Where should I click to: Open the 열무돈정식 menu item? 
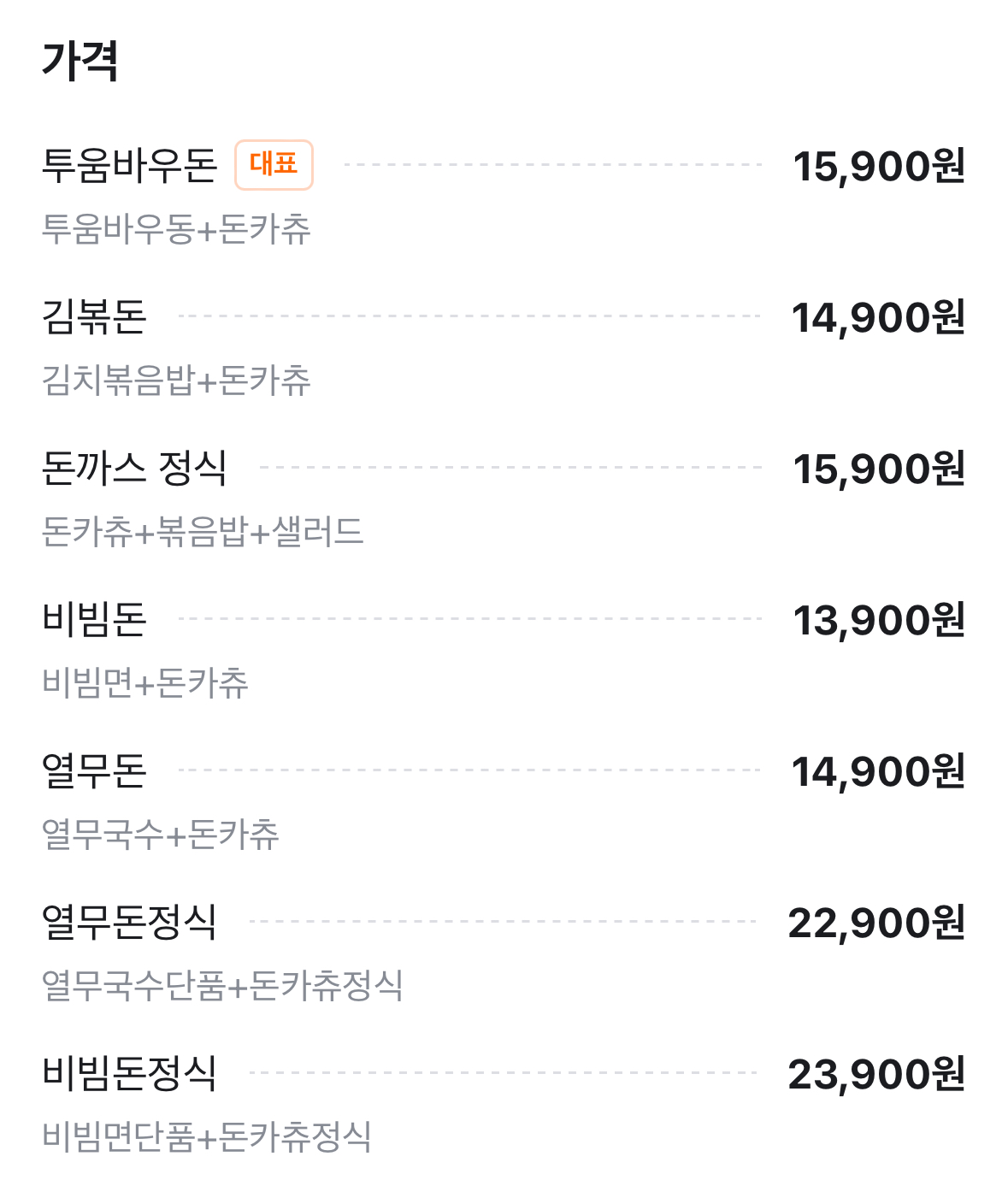click(x=129, y=922)
